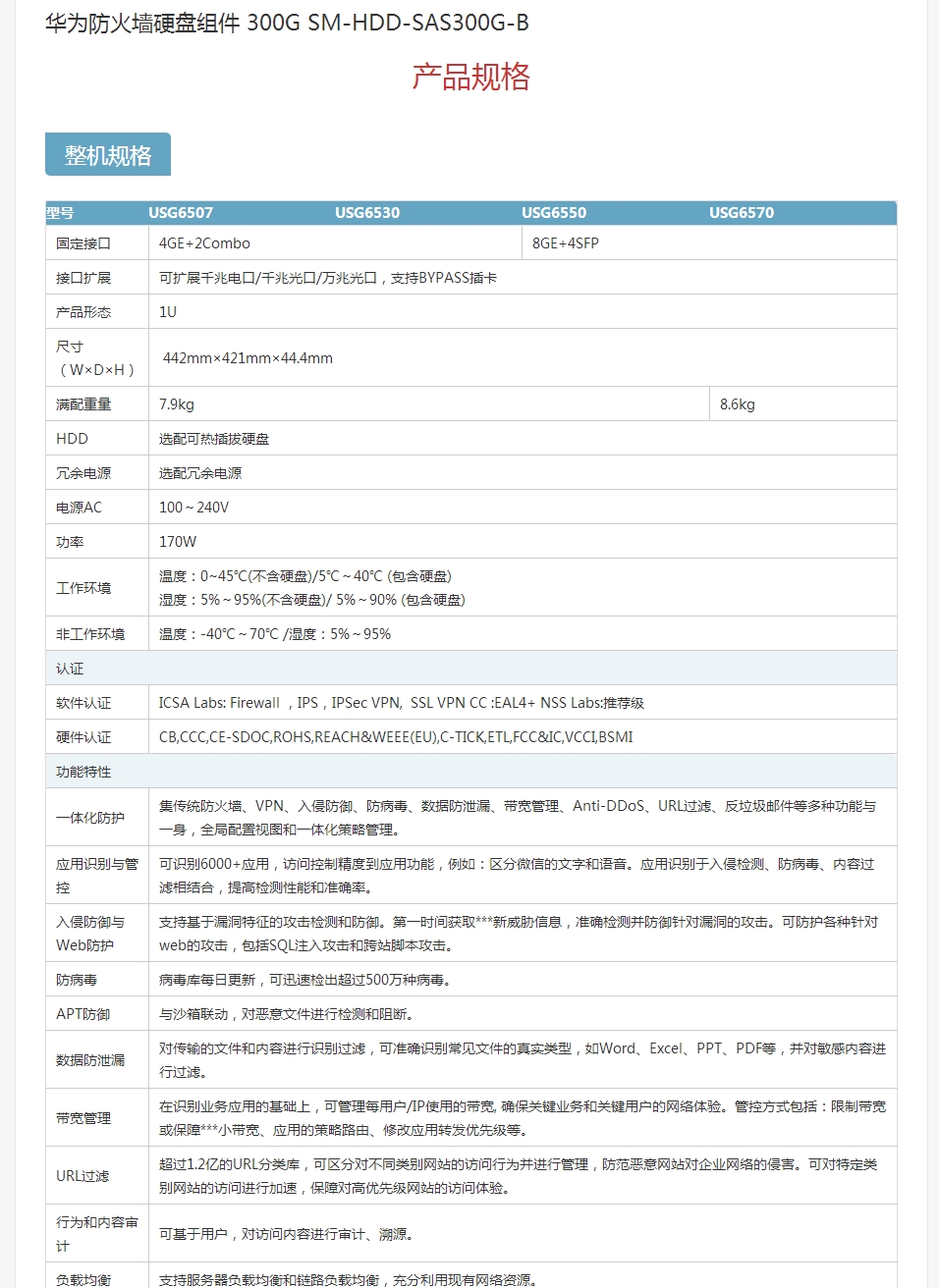Click the working humidity line 5%～95%(不含硬盘)
Image resolution: width=939 pixels, height=1288 pixels.
[312, 600]
